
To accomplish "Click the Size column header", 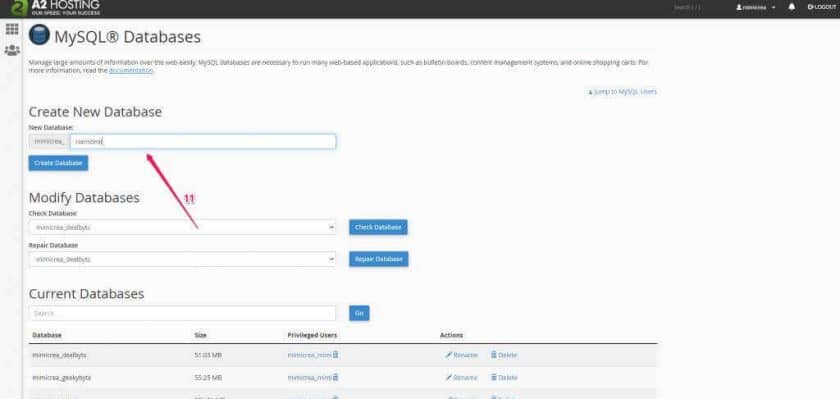I will [200, 335].
